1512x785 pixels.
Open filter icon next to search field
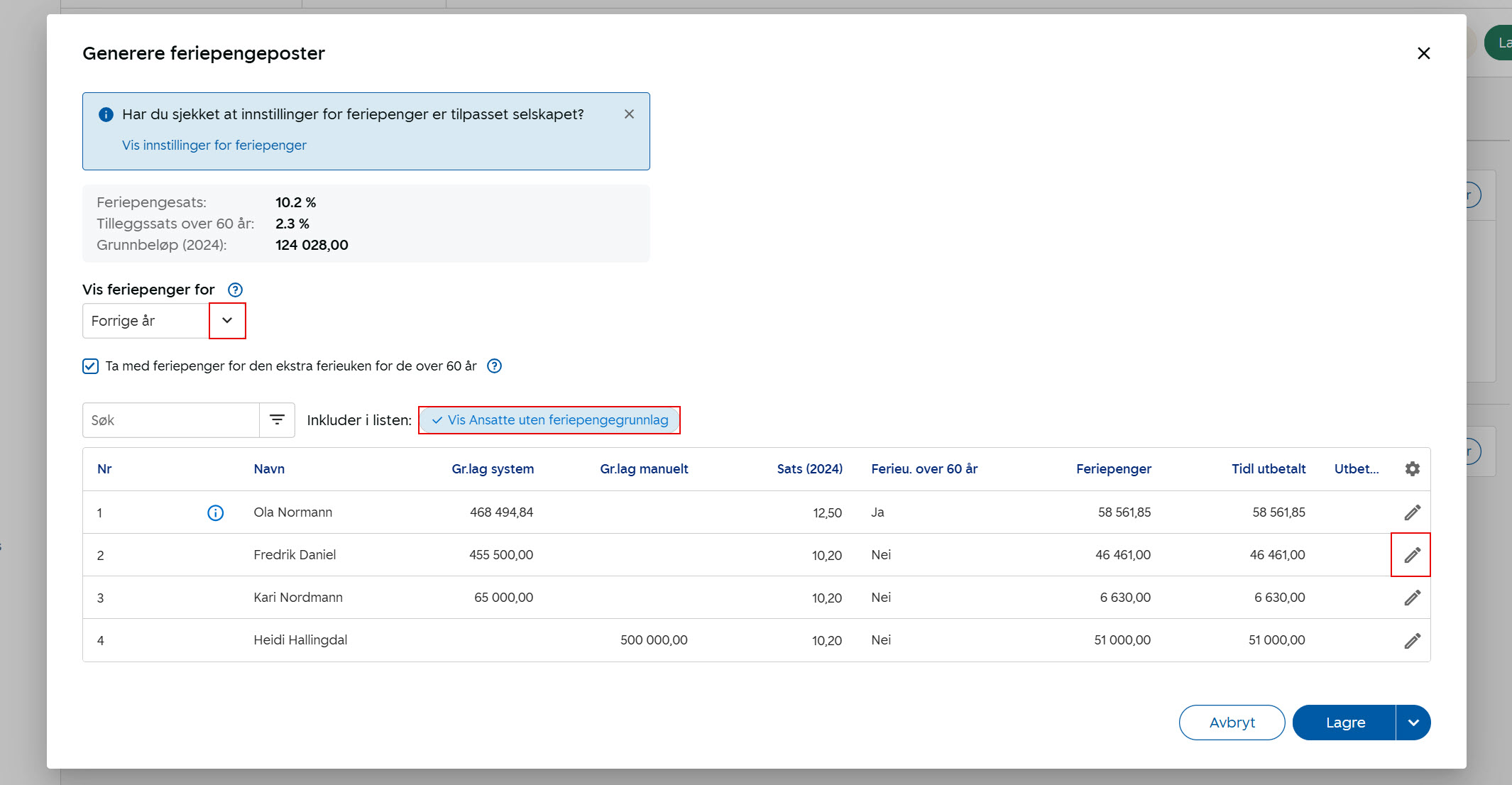277,420
